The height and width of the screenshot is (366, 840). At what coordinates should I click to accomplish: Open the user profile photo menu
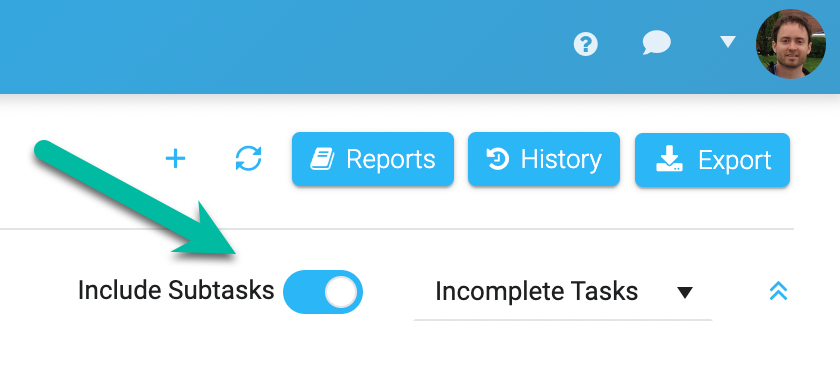(791, 44)
